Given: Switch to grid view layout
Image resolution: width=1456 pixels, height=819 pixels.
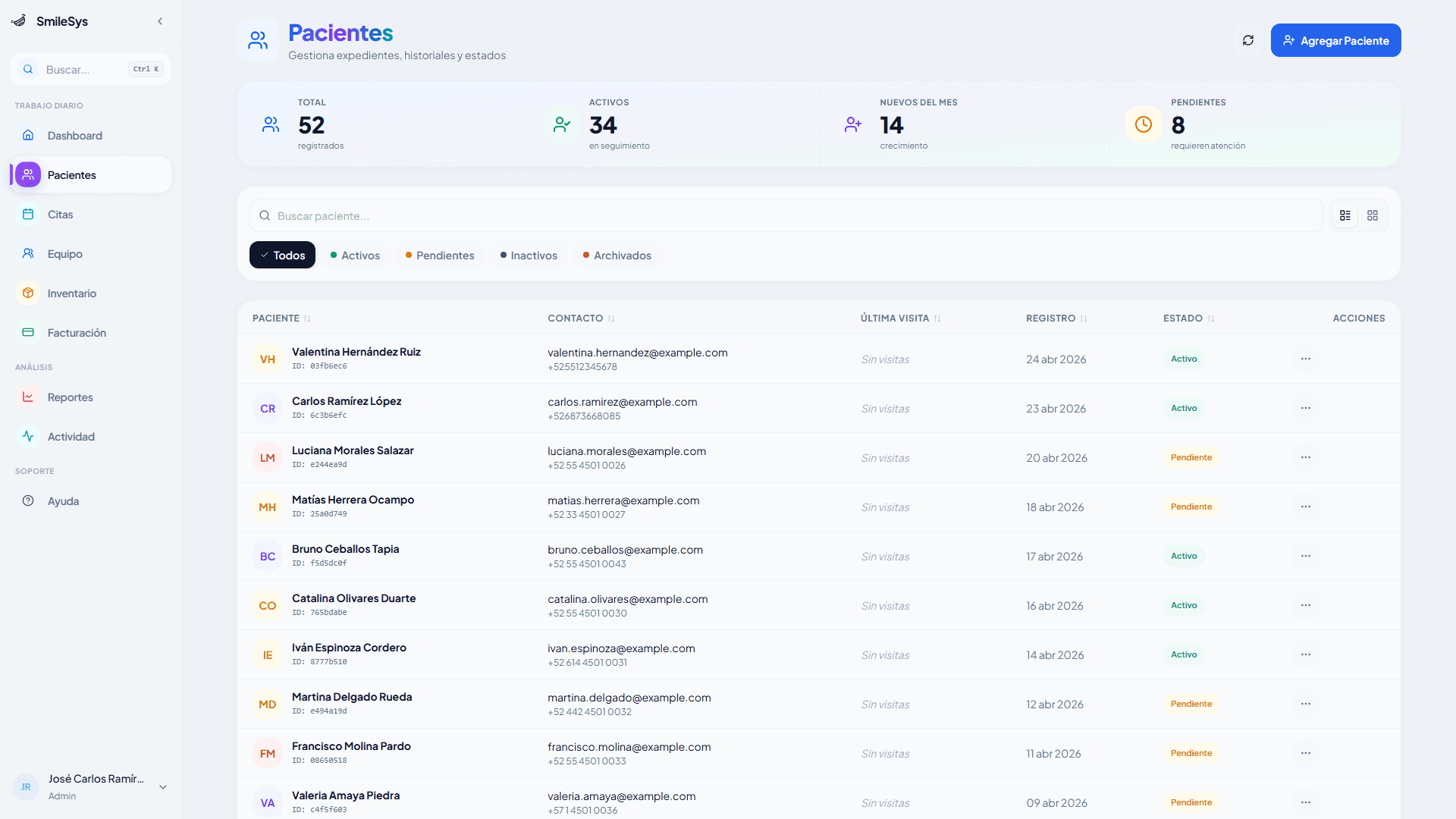Looking at the screenshot, I should tap(1373, 215).
